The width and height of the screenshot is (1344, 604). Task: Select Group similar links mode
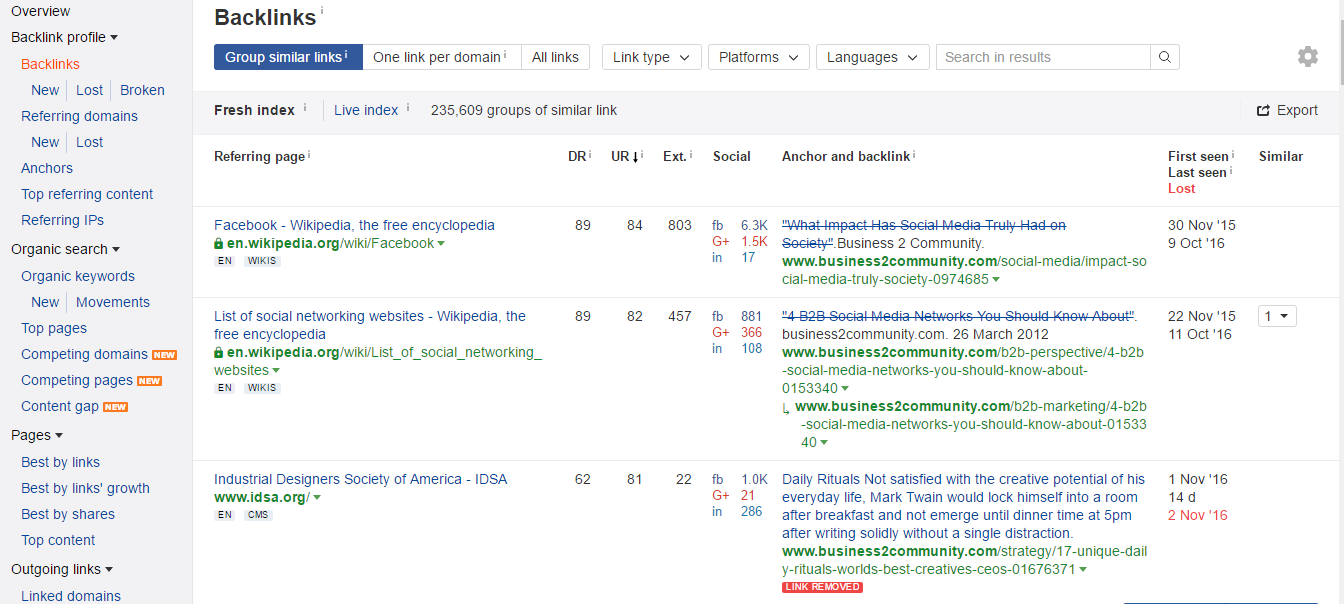pos(288,57)
